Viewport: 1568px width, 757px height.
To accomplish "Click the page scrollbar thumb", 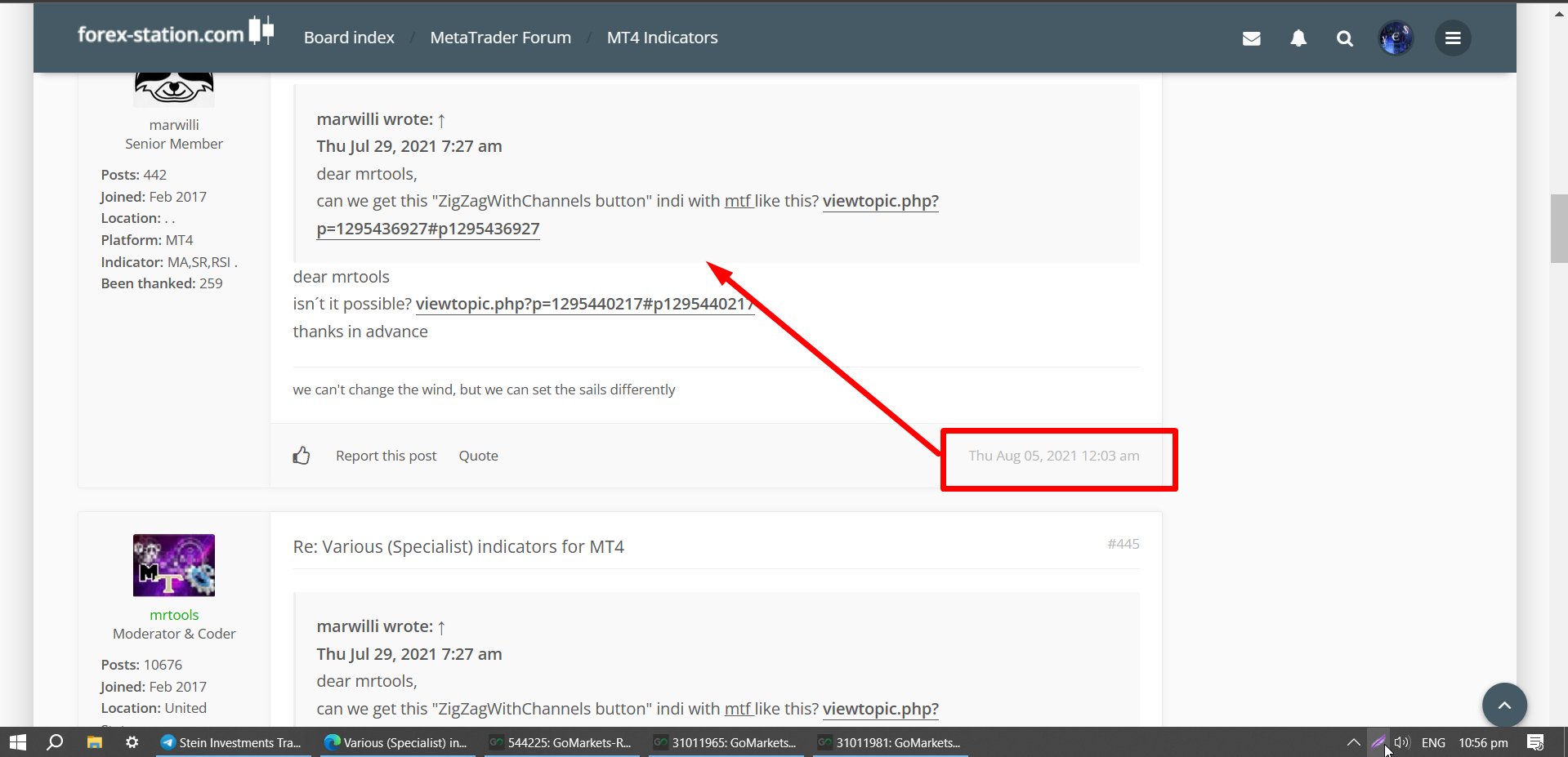I will coord(1558,229).
